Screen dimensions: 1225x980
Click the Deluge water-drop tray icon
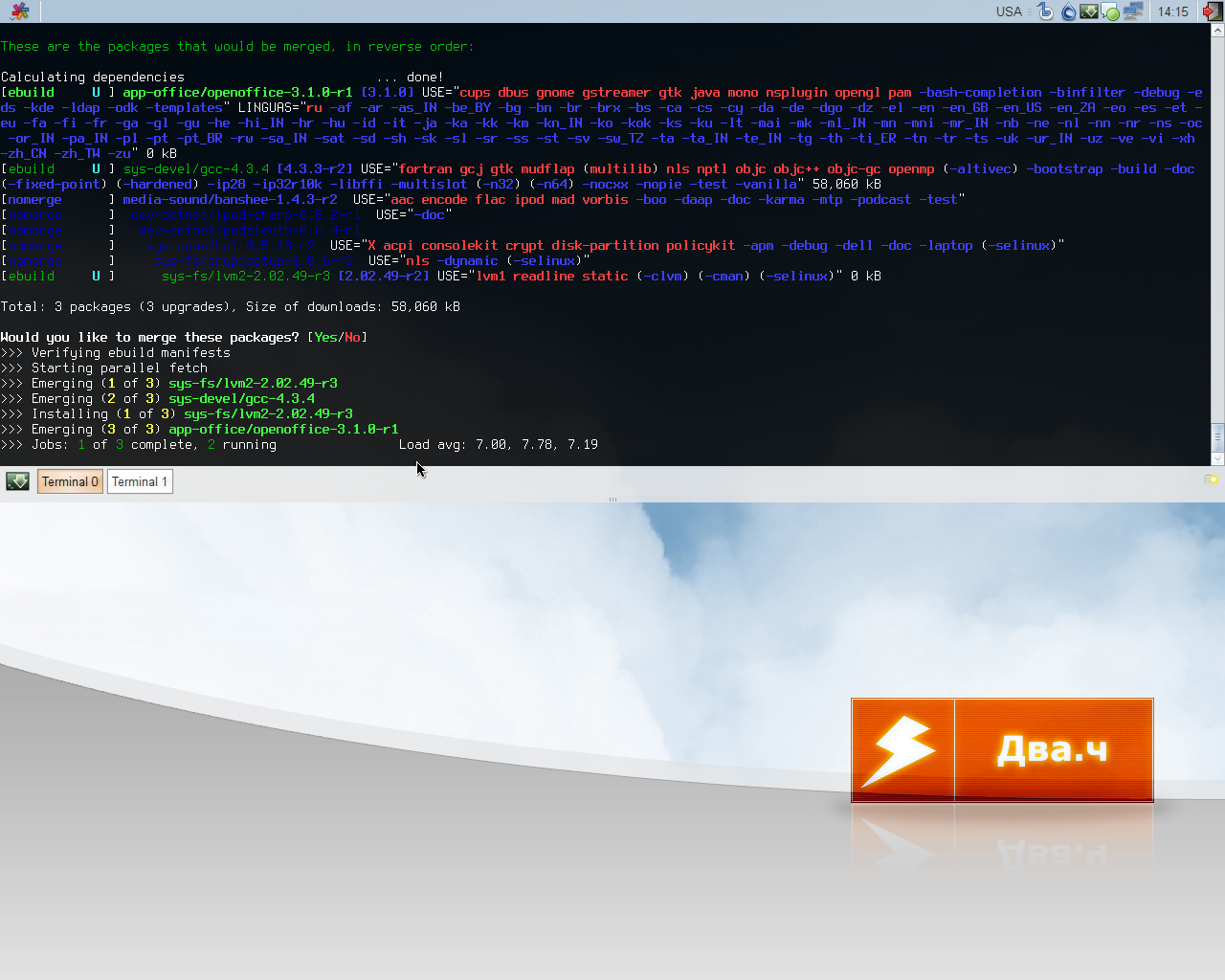(1068, 11)
